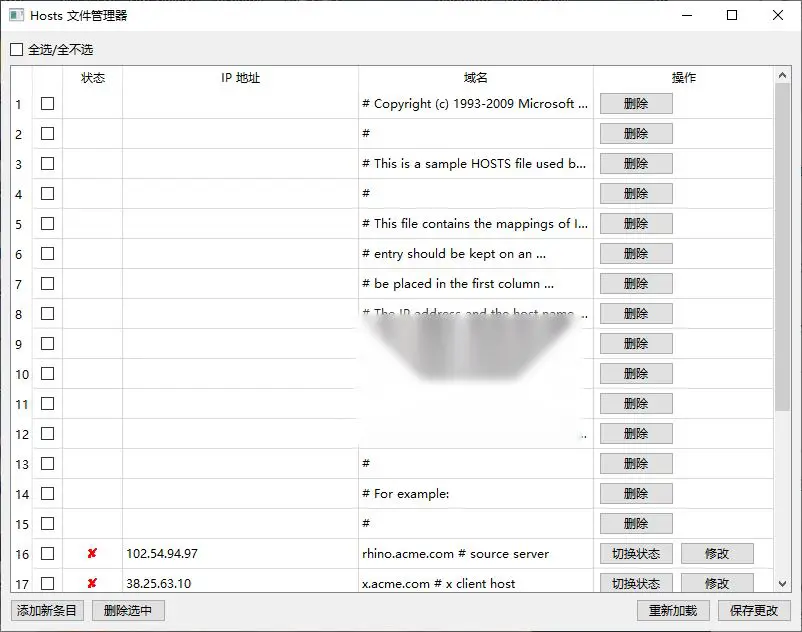
Task: Click 切换状态 for rhino.acme.com
Action: tap(636, 554)
